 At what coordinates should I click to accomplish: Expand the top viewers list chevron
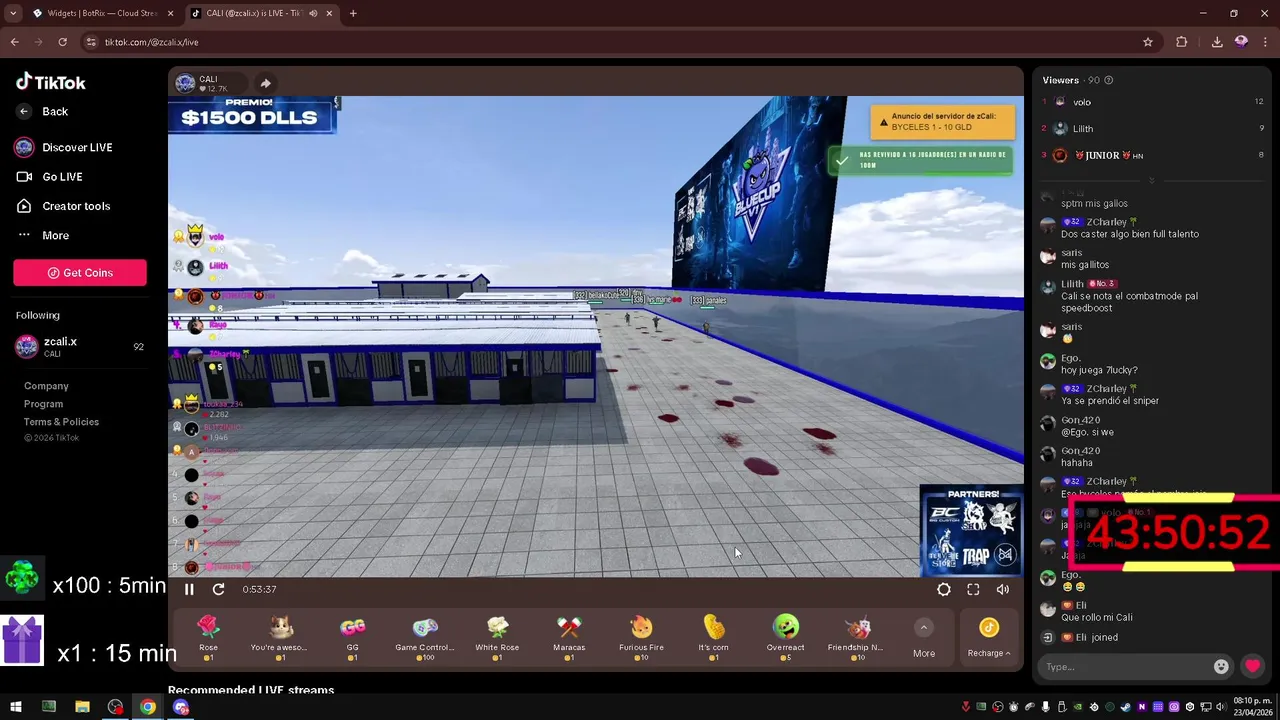click(x=1152, y=181)
